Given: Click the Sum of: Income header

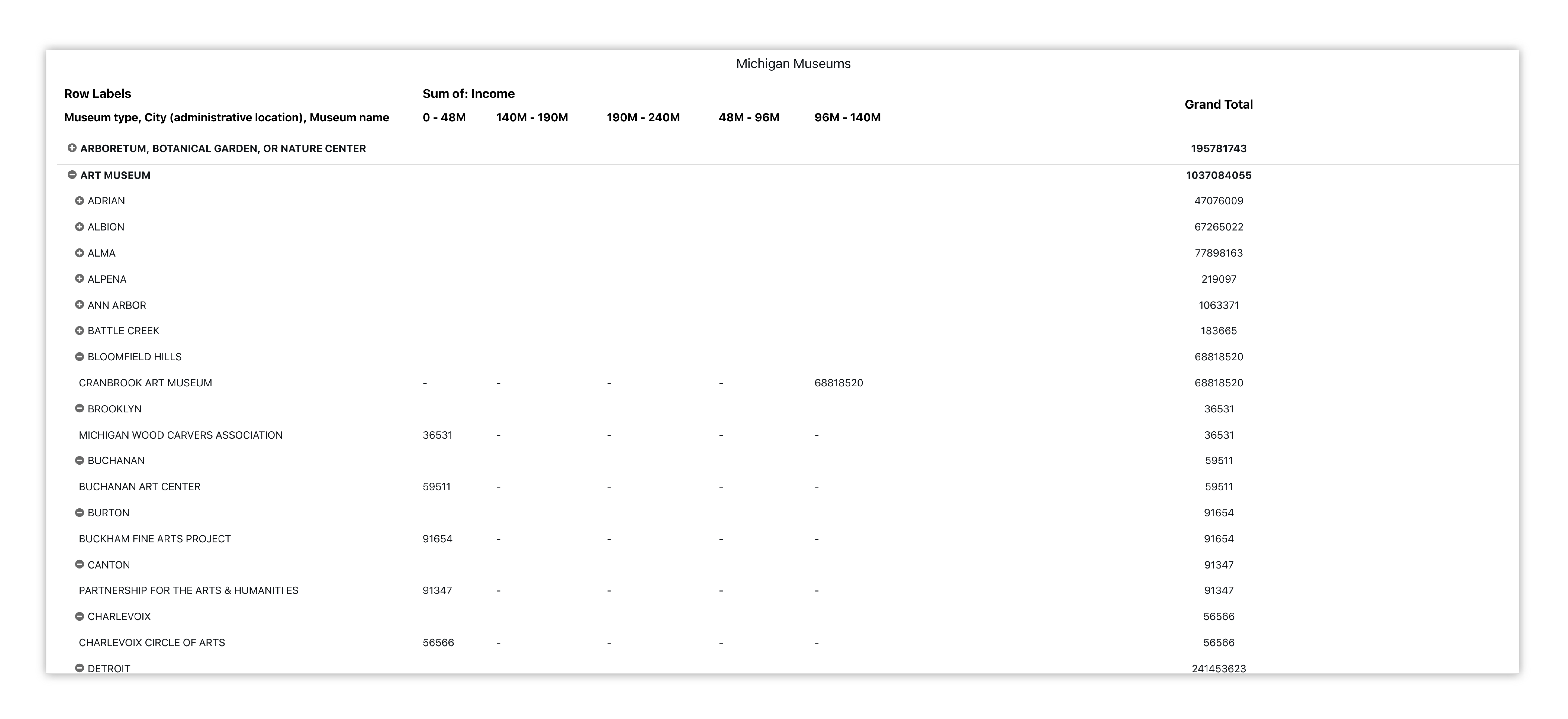Looking at the screenshot, I should coord(469,94).
